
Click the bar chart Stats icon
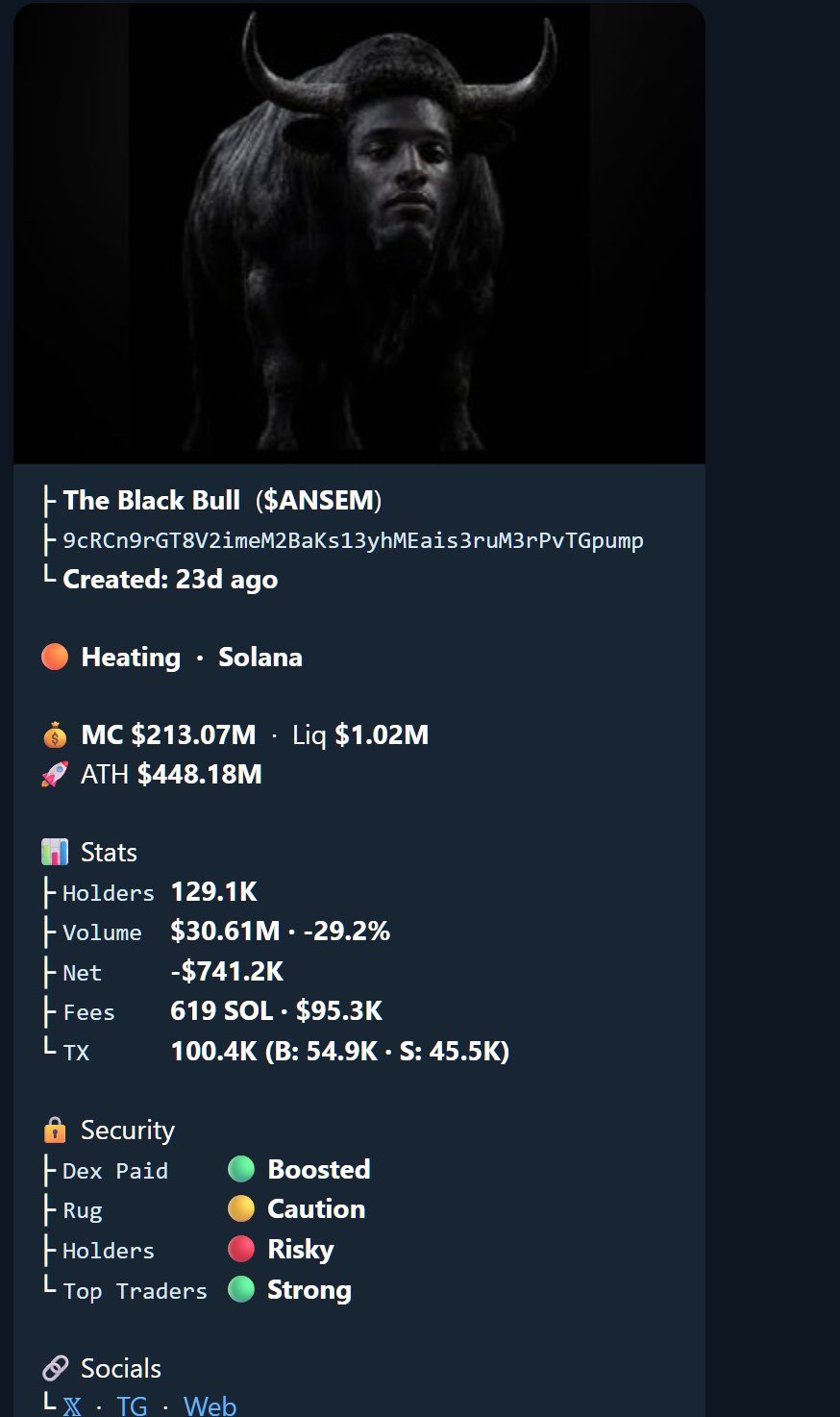tap(55, 853)
